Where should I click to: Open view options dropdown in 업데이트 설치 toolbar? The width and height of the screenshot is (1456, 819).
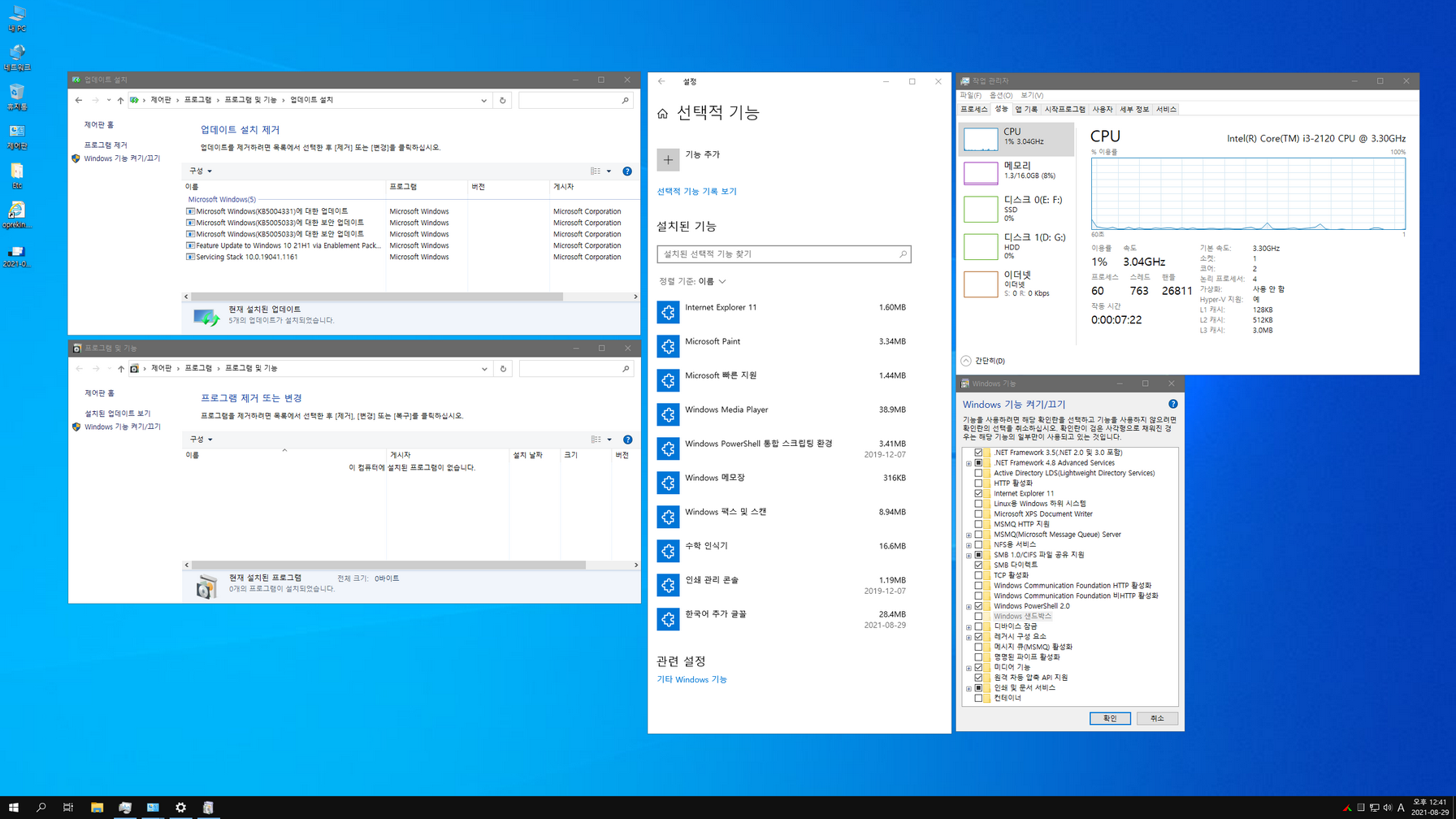tap(609, 171)
